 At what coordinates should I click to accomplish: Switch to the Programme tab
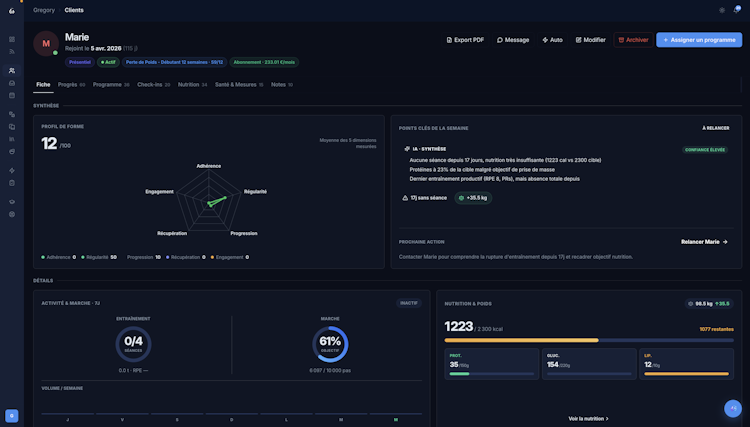coord(111,85)
